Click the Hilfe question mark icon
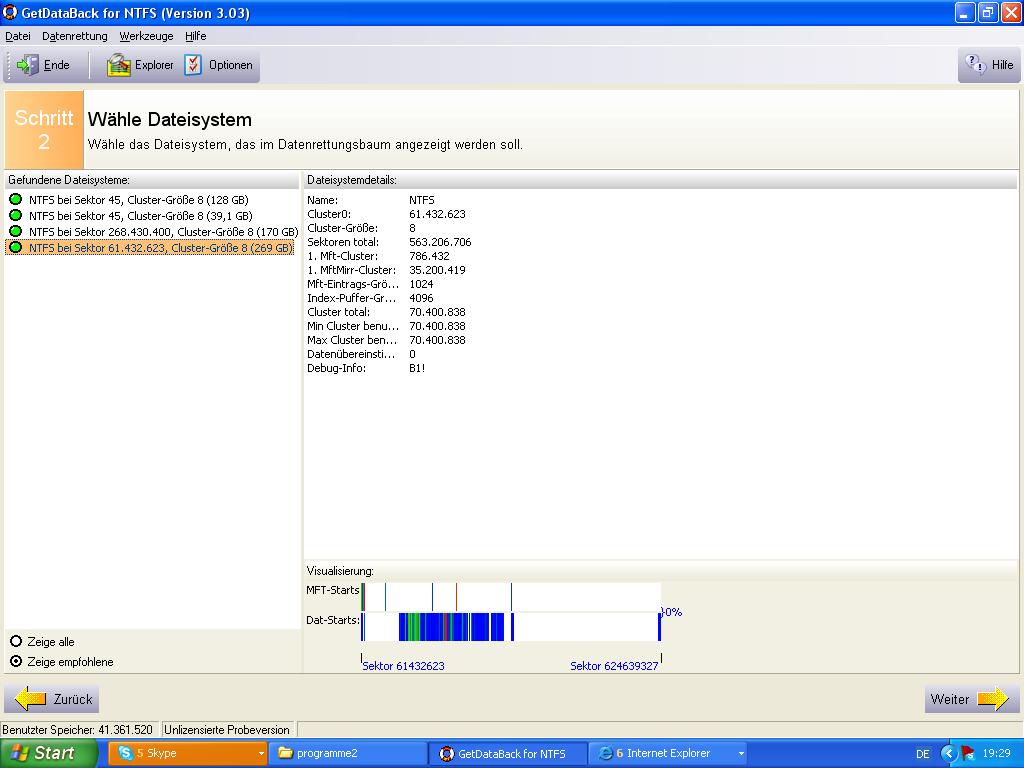 (x=976, y=64)
